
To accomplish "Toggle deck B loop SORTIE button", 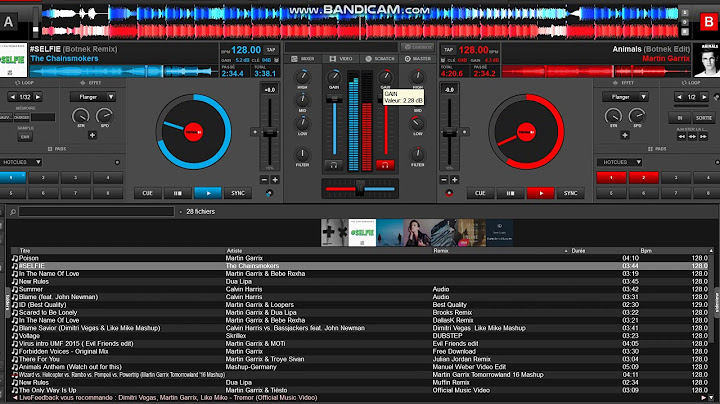I will coord(703,118).
